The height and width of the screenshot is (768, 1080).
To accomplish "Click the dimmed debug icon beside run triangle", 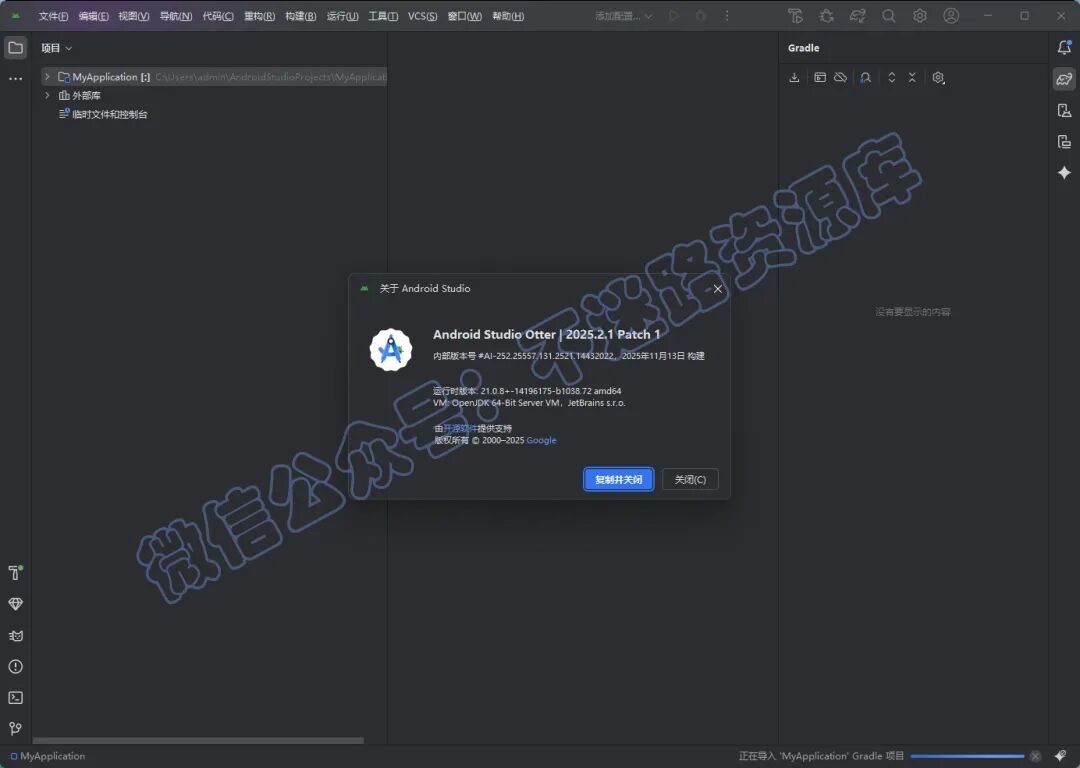I will (700, 16).
